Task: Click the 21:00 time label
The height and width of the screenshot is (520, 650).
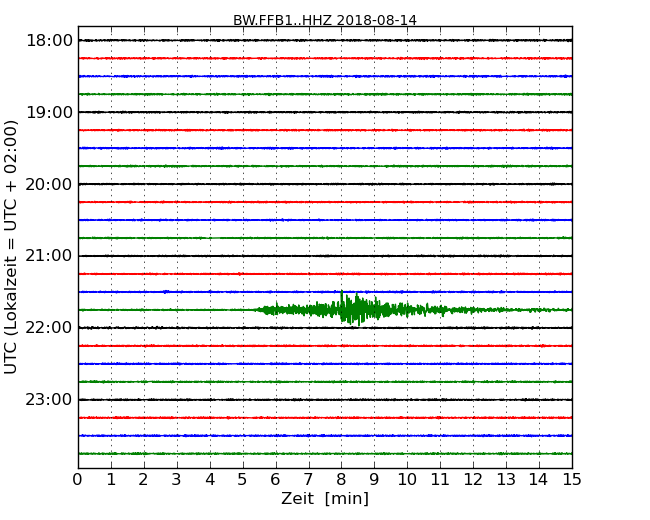Action: tap(49, 256)
